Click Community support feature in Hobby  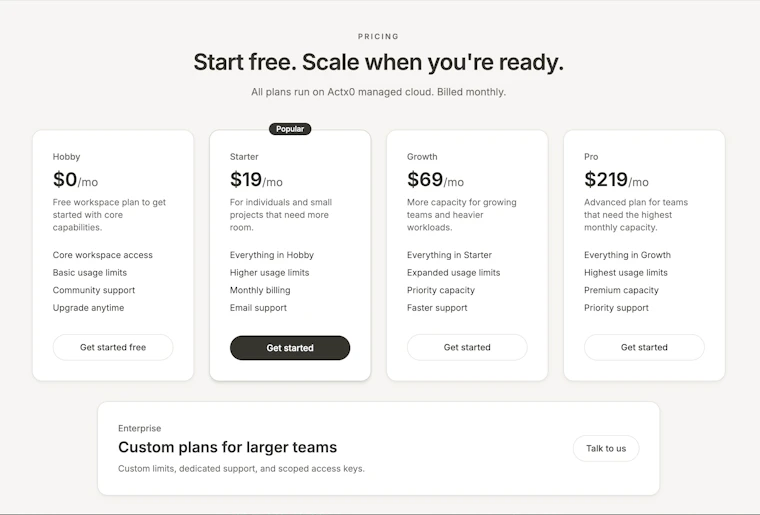click(94, 290)
